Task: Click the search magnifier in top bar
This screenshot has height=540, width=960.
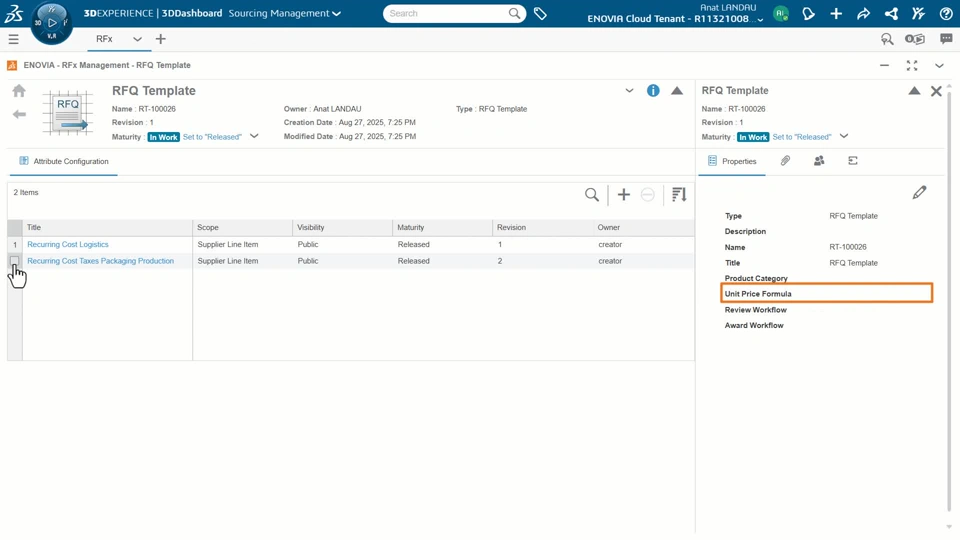Action: click(x=514, y=13)
